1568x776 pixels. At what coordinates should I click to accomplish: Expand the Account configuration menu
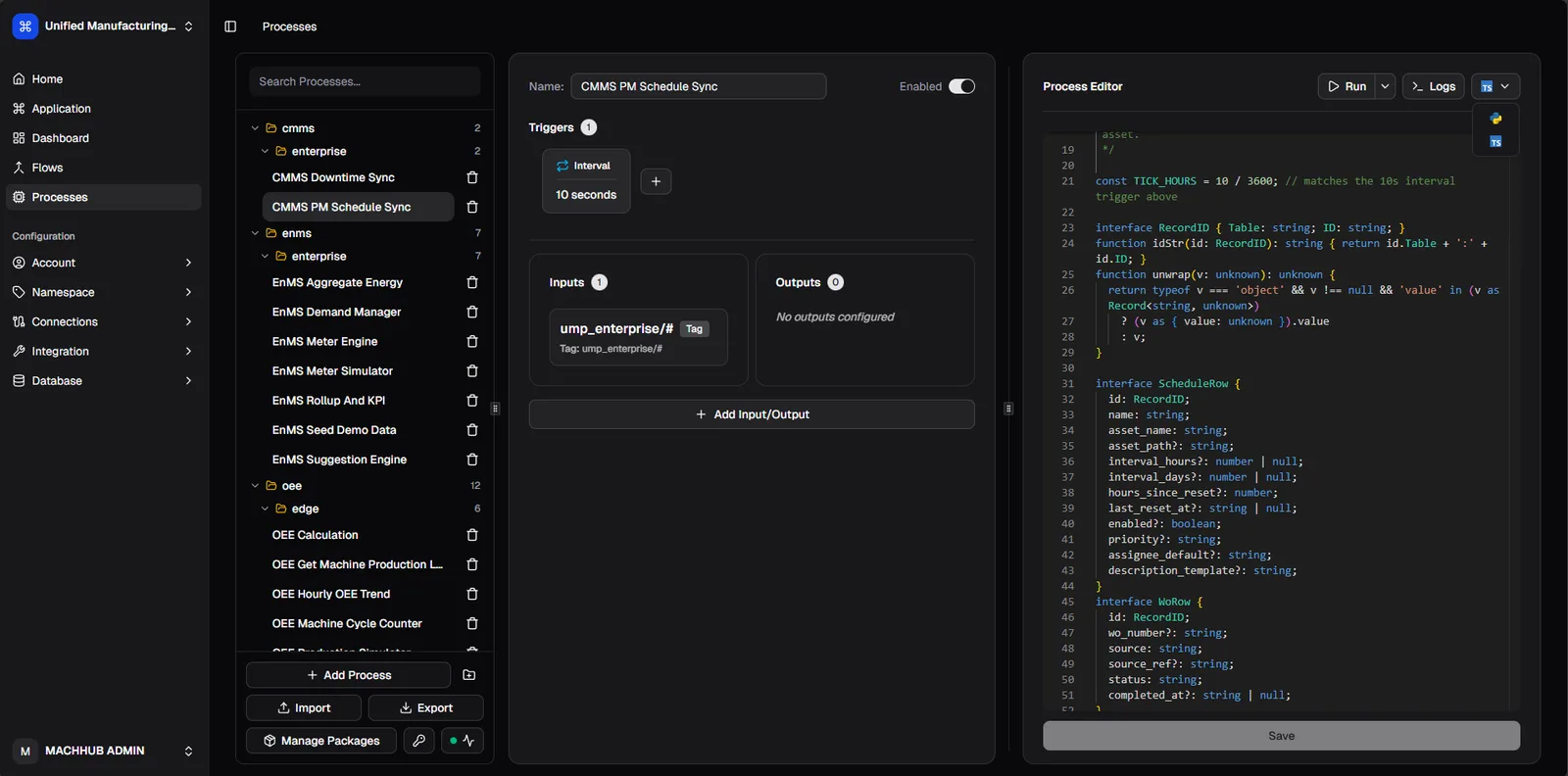[103, 263]
